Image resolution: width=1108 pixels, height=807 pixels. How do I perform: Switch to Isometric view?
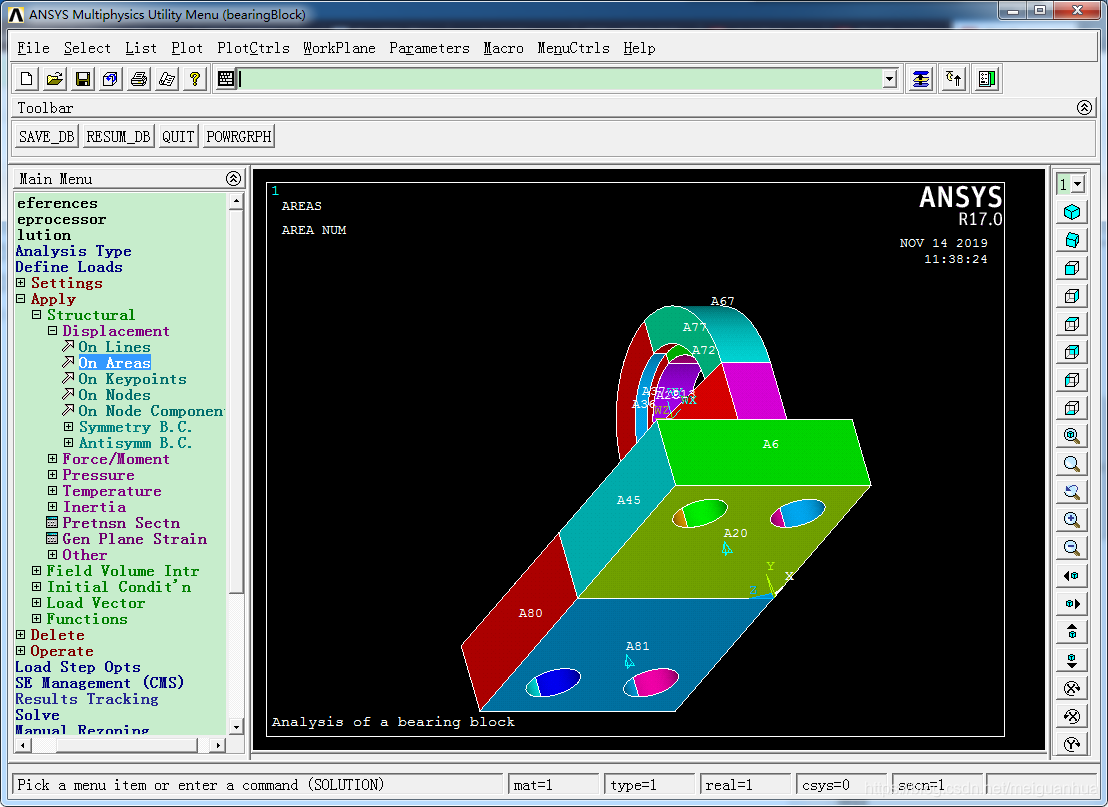tap(1071, 212)
